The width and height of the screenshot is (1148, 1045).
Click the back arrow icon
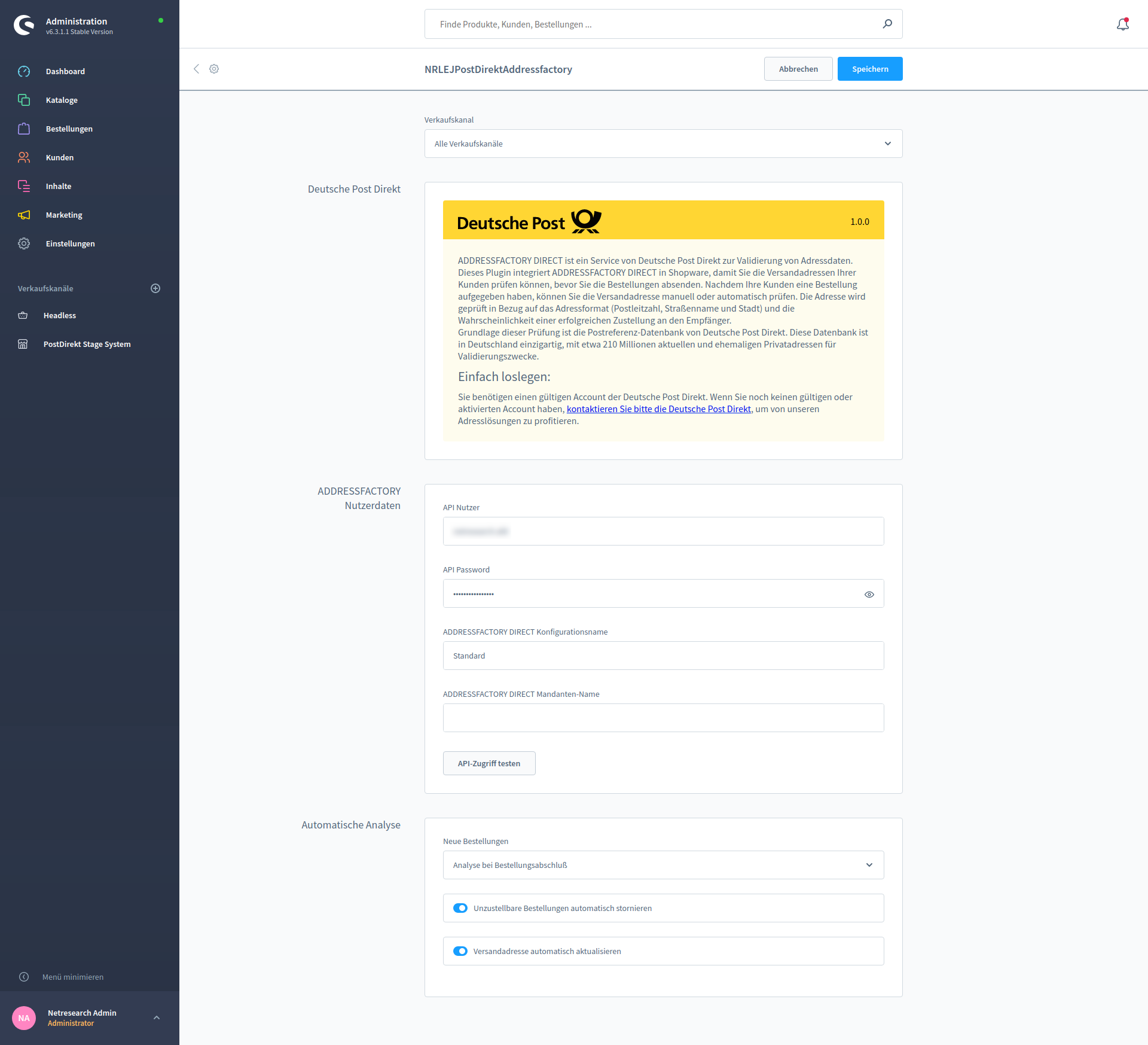(196, 69)
